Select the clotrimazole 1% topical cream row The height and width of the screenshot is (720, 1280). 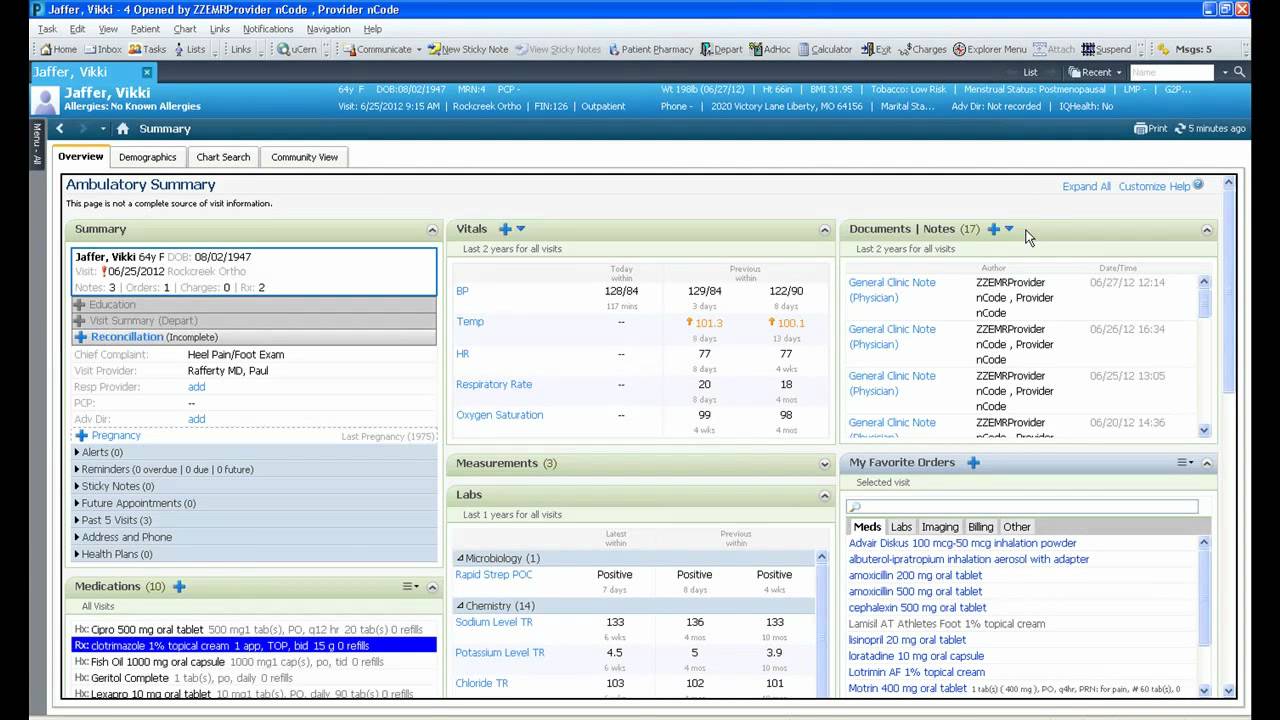254,646
